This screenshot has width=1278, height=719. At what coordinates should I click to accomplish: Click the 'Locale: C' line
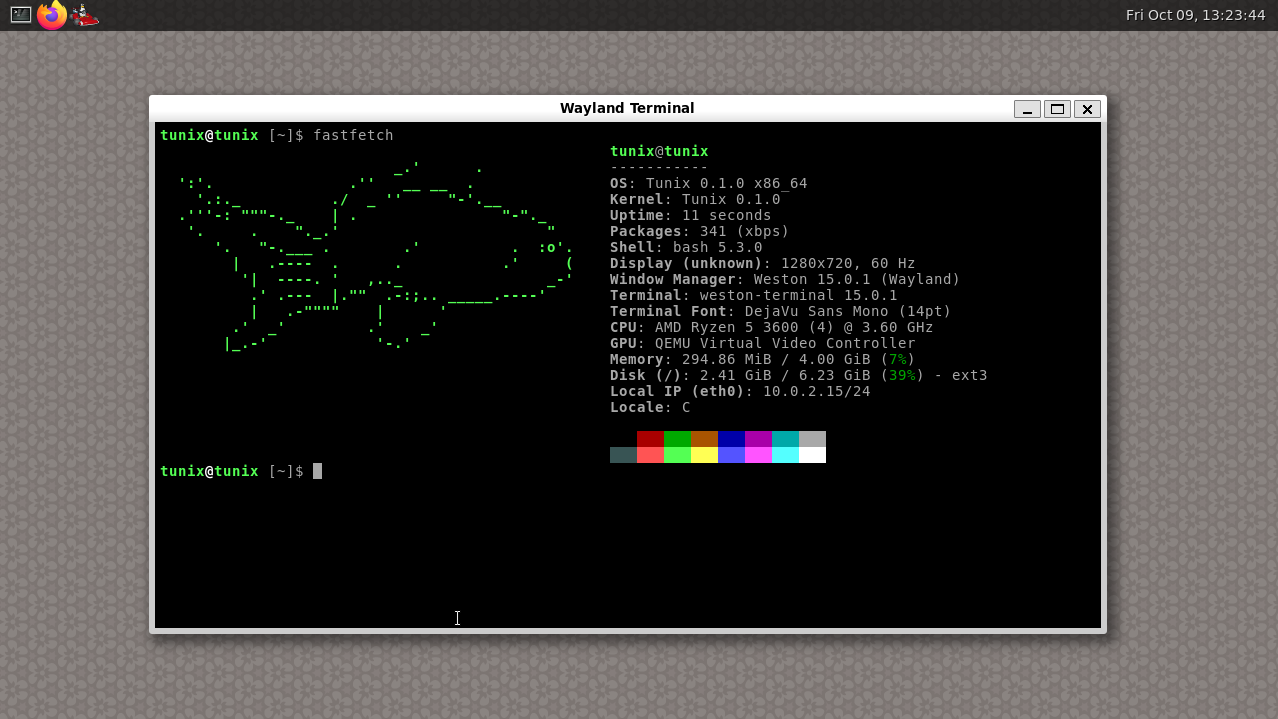point(650,407)
